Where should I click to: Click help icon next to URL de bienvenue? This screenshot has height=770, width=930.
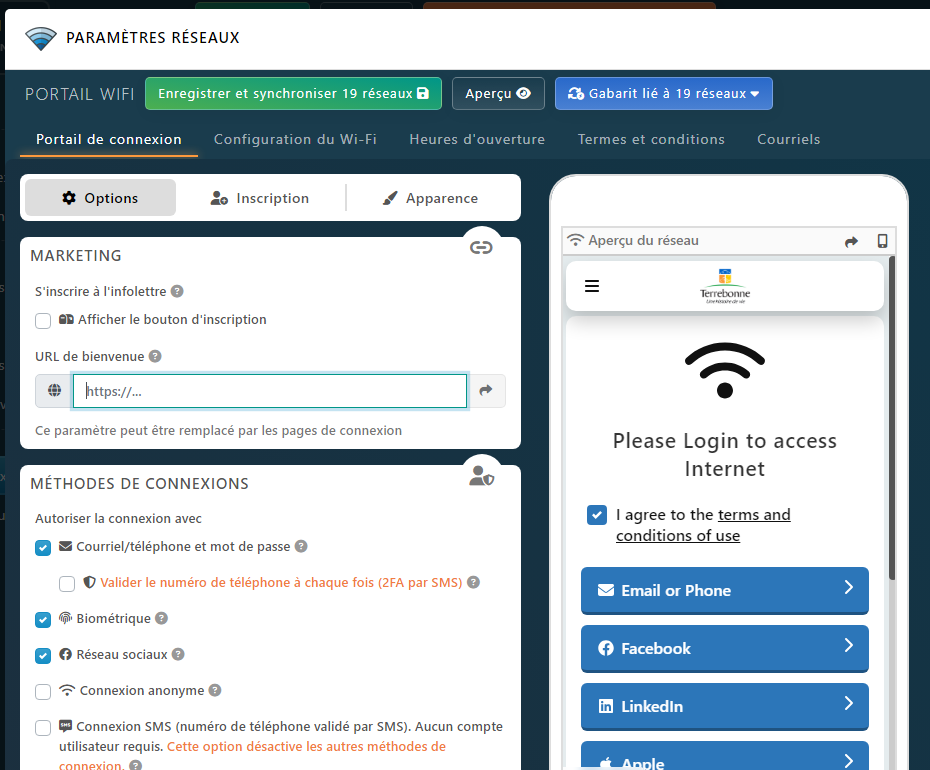155,356
